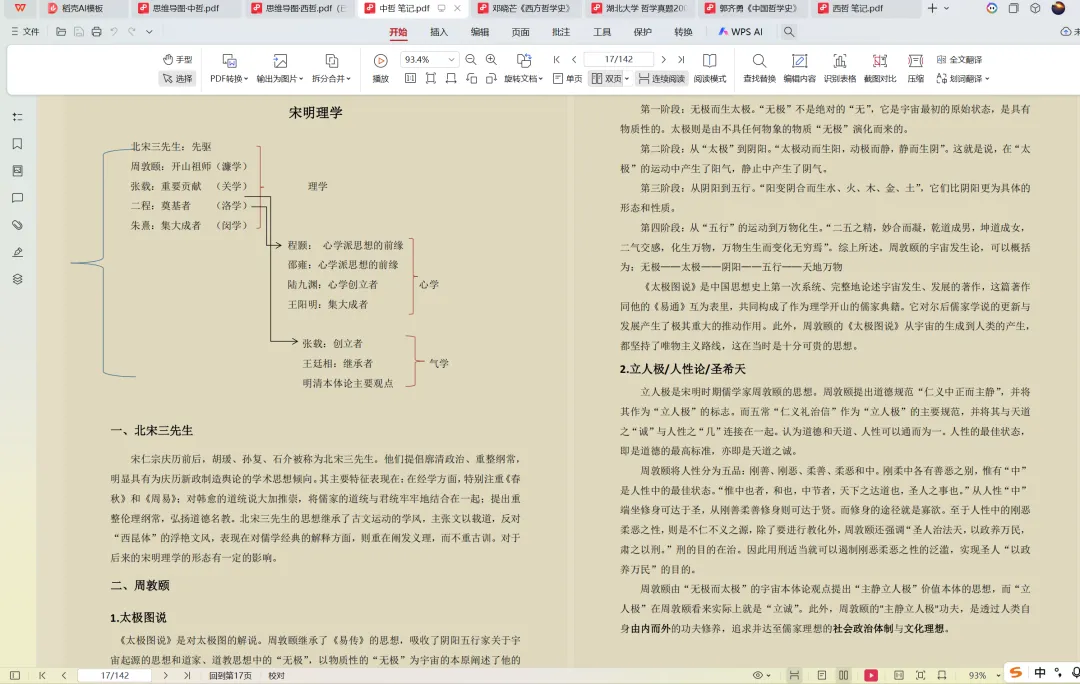
Task: Switch to the 西哲 笔记.pdf tab
Action: 857,8
